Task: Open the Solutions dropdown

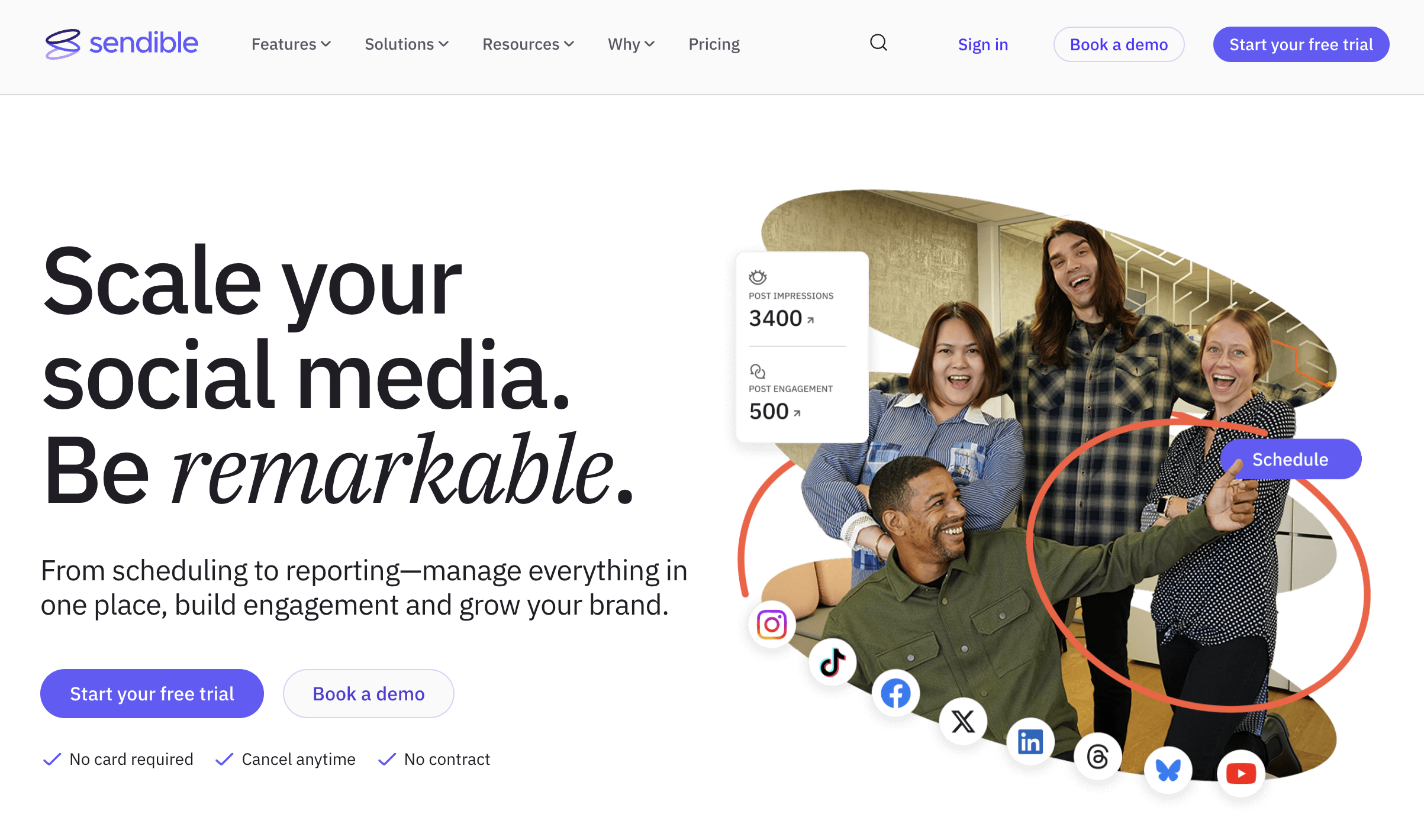Action: point(407,44)
